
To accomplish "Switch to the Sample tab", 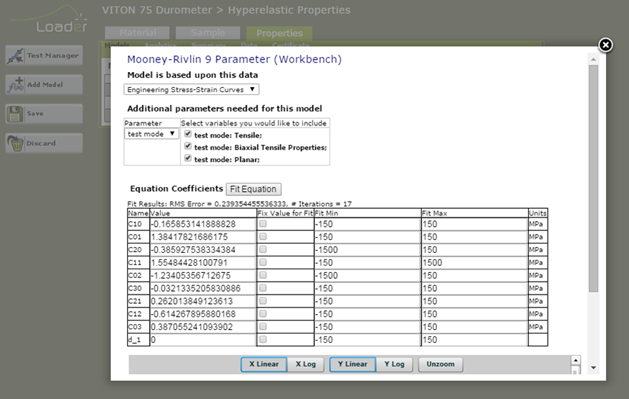I will tap(208, 32).
